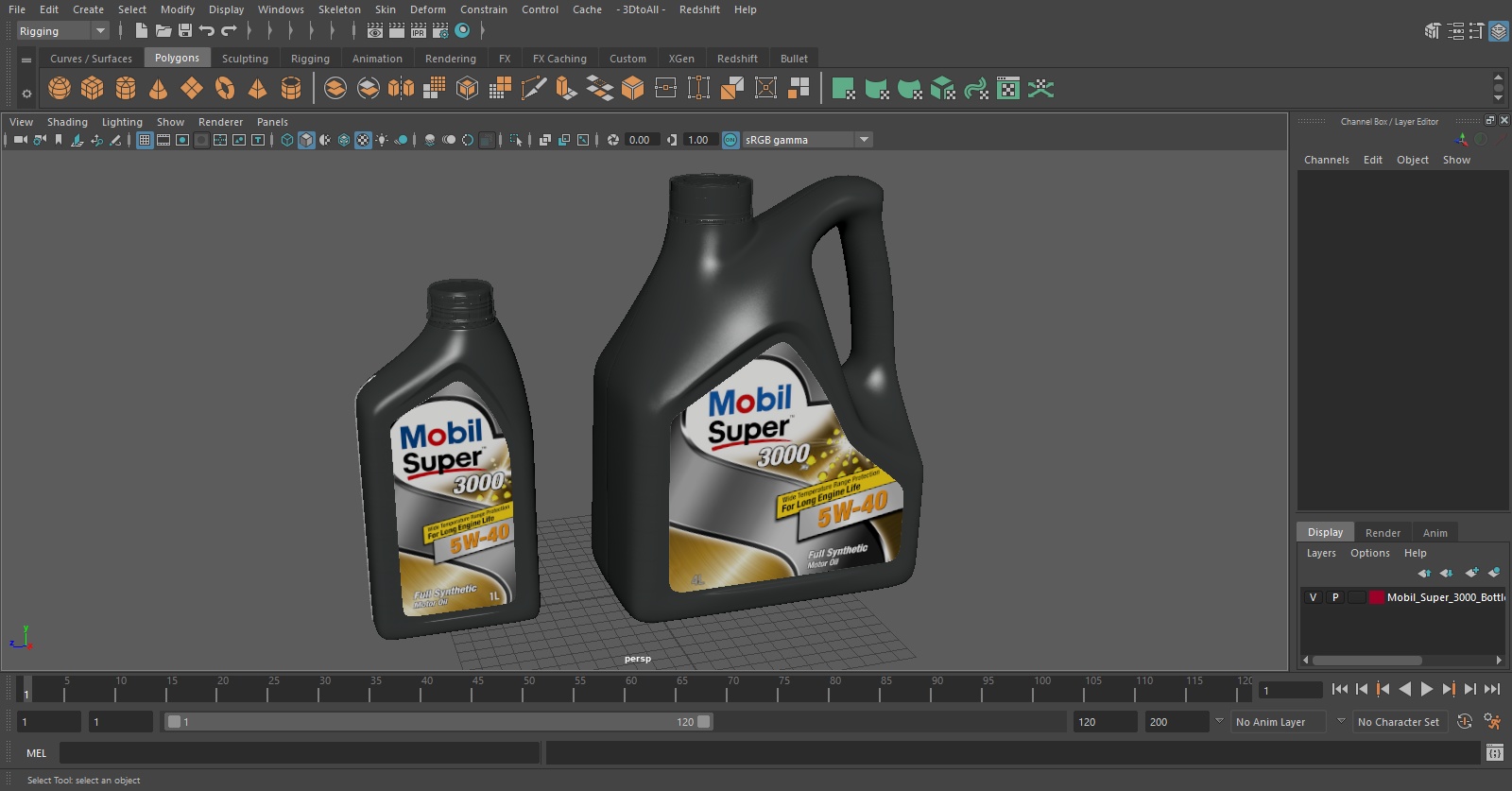Switch to the Sculpting shelf tab
This screenshot has width=1512, height=791.
245,59
